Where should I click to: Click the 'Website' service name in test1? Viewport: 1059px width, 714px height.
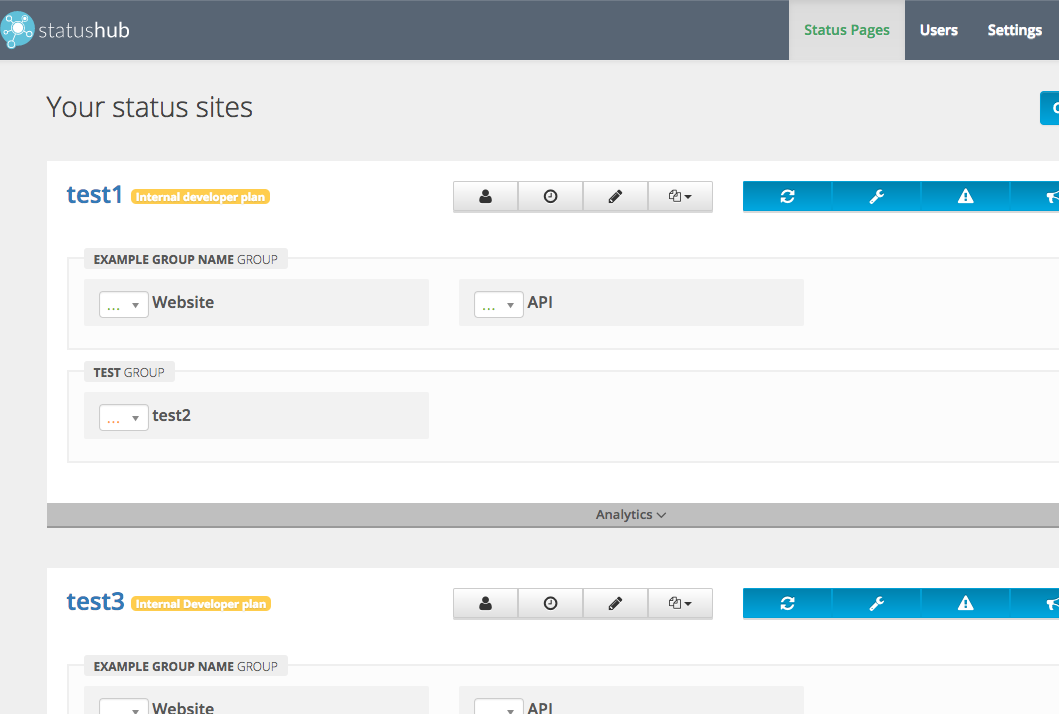[x=183, y=302]
